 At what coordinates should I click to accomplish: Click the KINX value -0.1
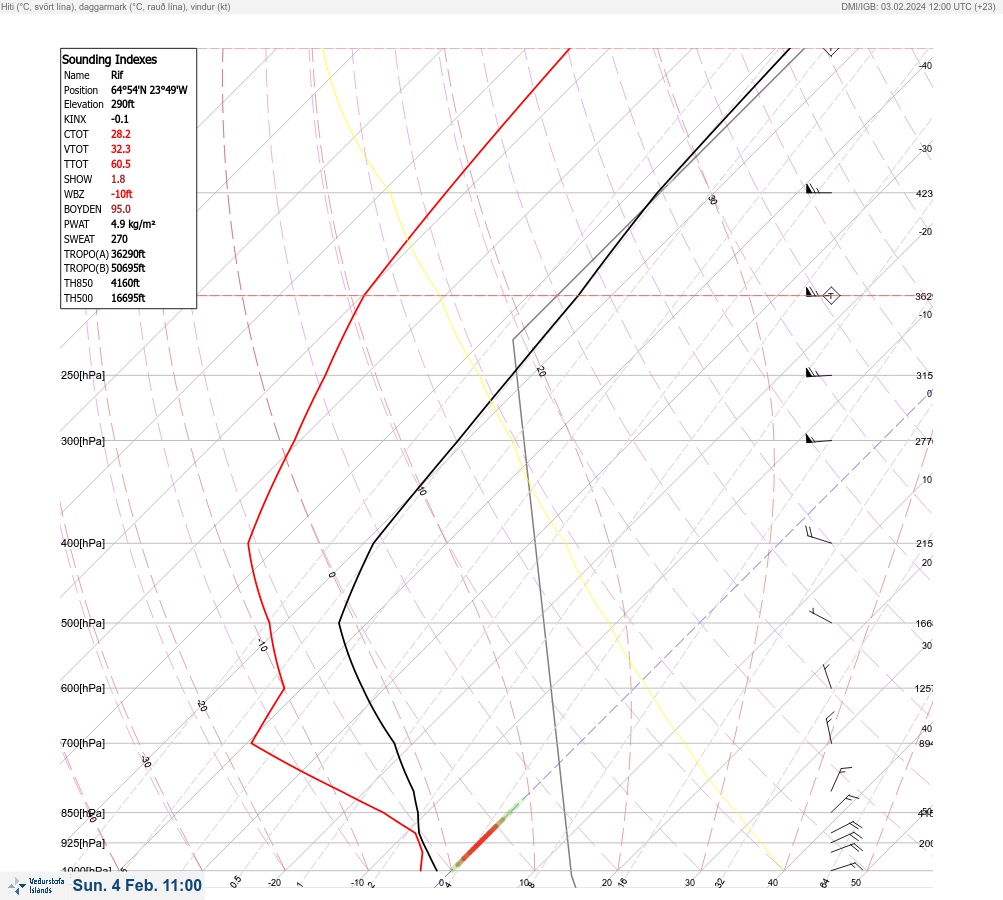[x=120, y=119]
